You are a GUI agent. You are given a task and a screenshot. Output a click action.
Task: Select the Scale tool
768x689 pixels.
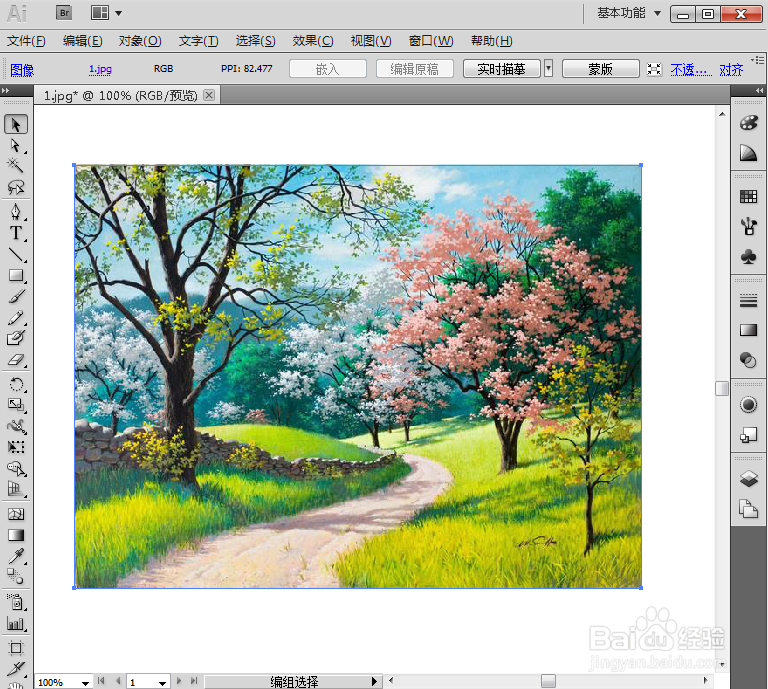(16, 405)
